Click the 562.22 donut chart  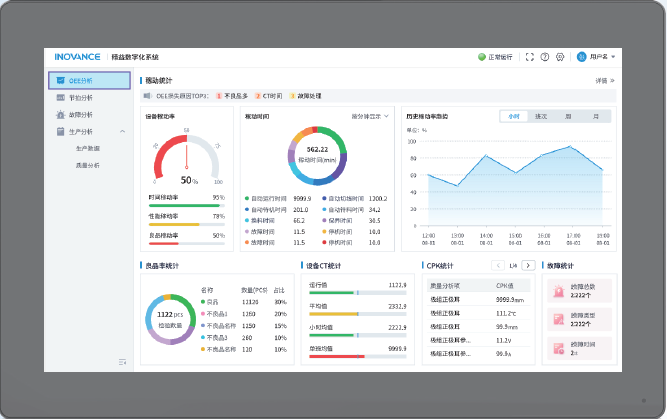tap(317, 156)
